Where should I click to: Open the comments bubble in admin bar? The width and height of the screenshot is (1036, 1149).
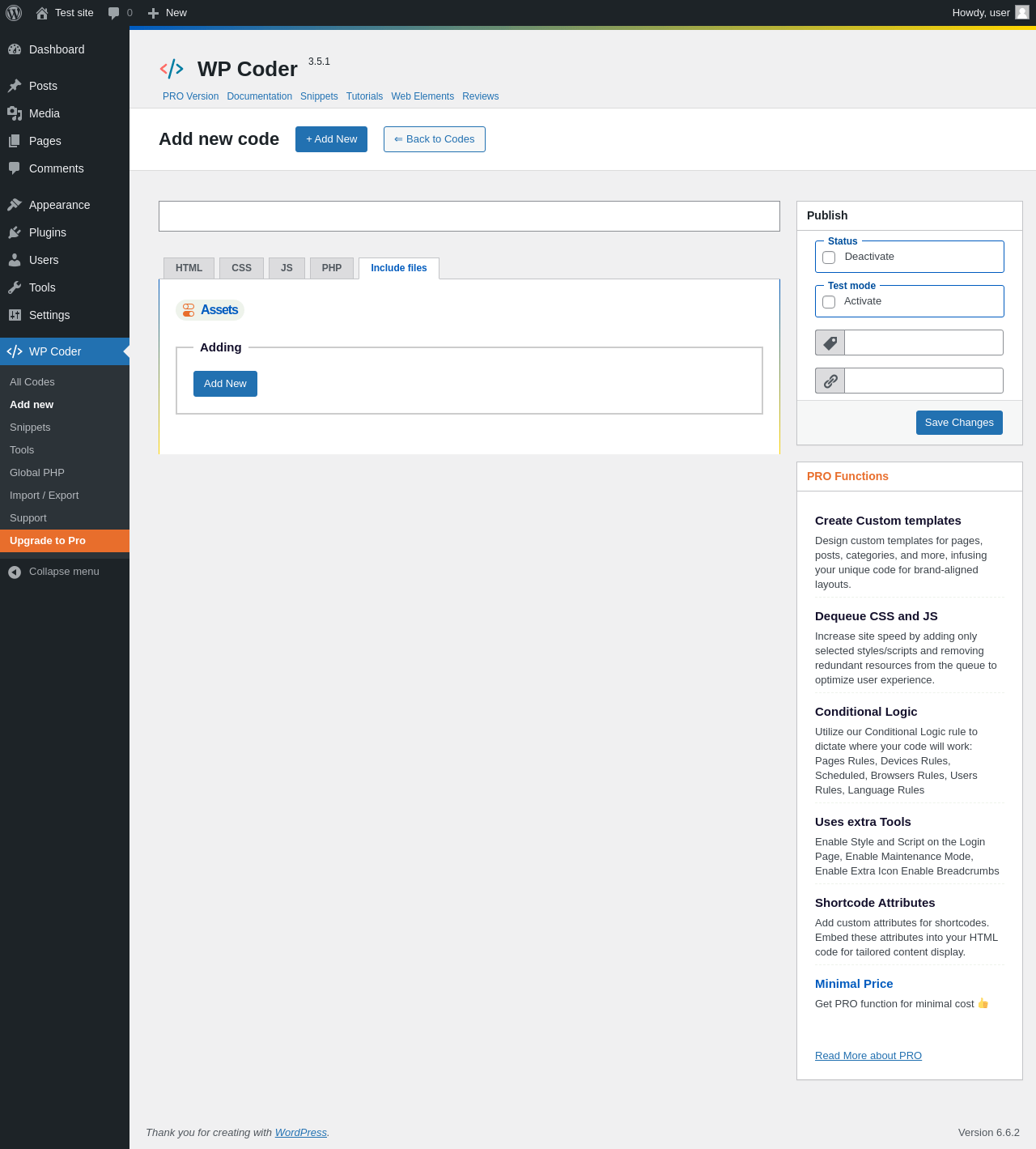tap(114, 13)
